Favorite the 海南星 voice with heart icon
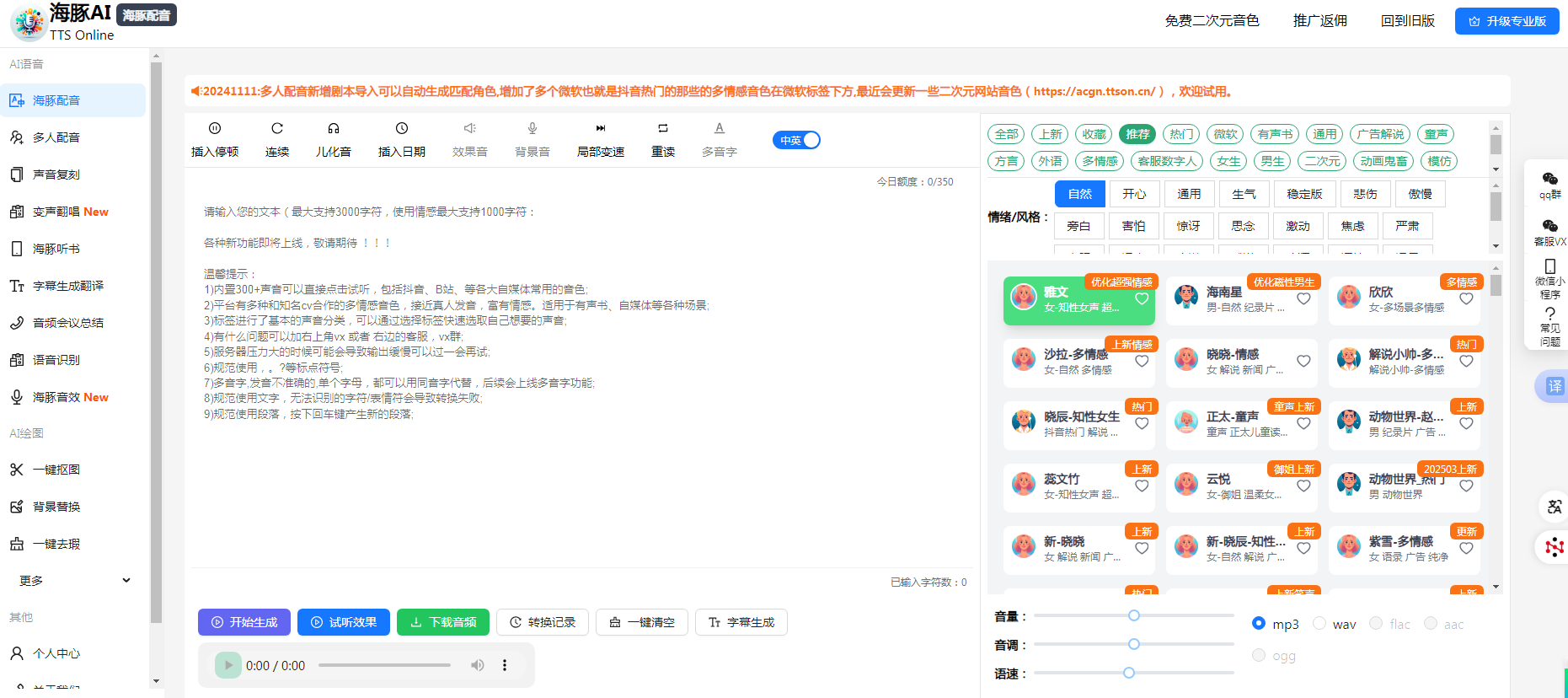This screenshot has width=1568, height=698. [x=1303, y=298]
